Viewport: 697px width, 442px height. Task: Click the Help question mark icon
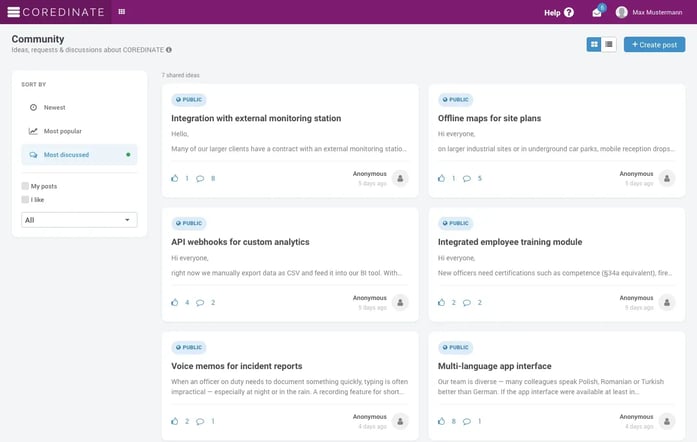coord(569,12)
